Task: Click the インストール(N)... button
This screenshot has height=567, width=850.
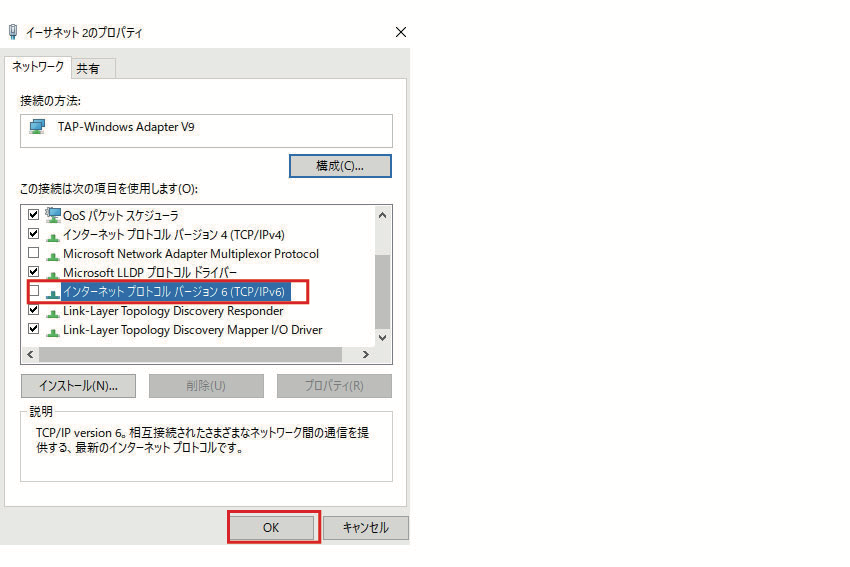Action: pyautogui.click(x=79, y=386)
